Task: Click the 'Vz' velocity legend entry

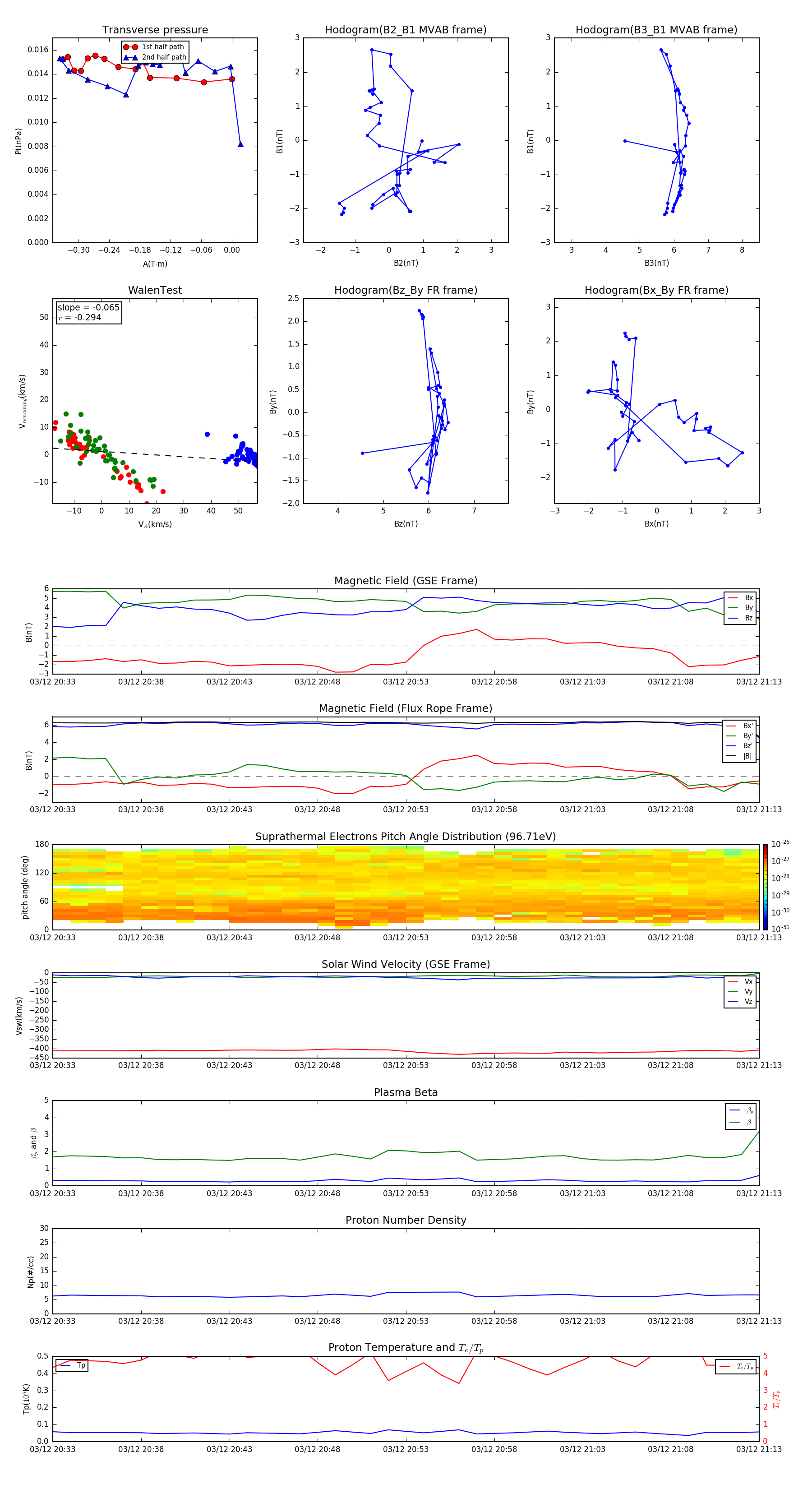Action: click(x=740, y=1001)
